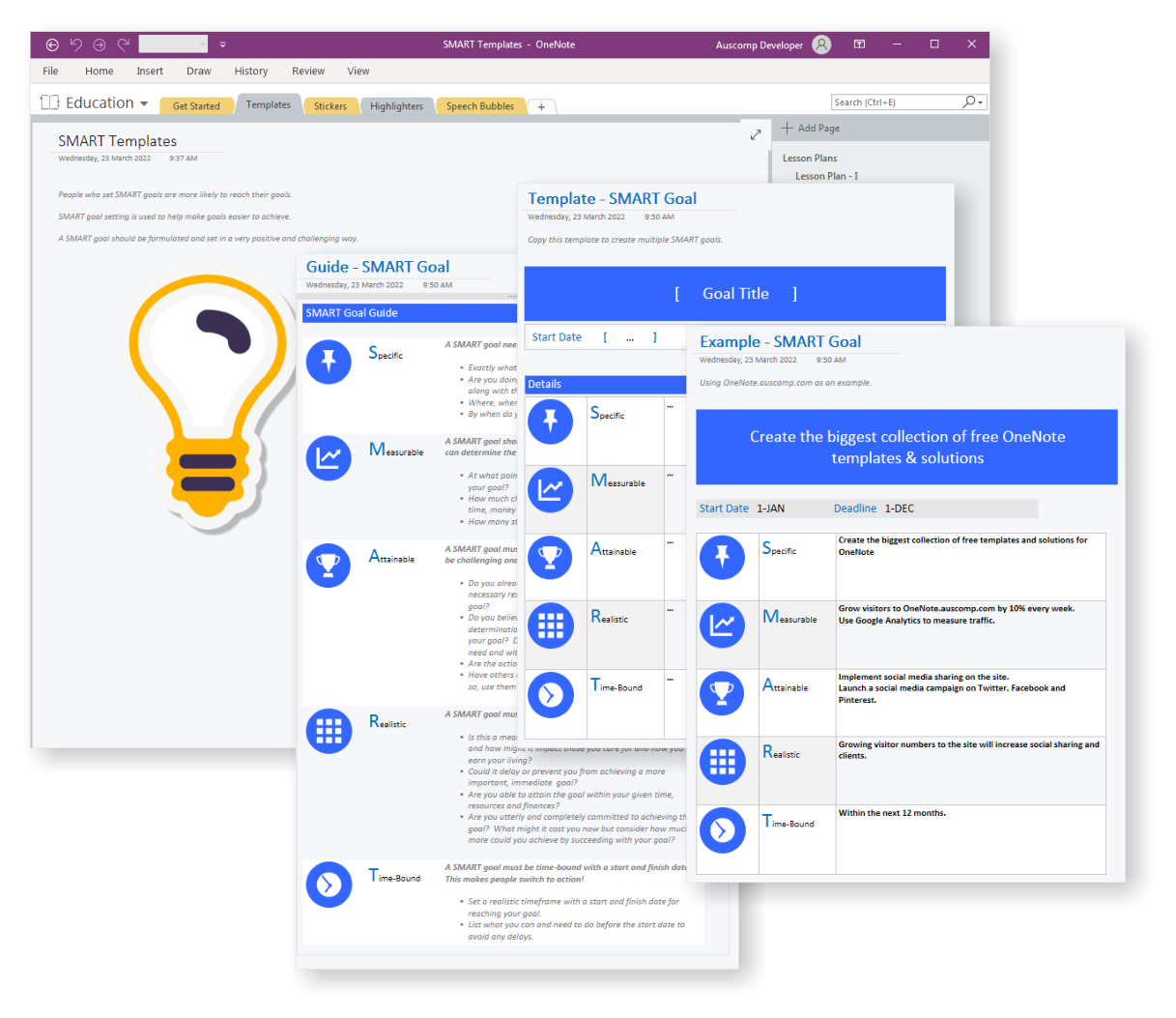Switch to the Stickers section tab
The image size is (1176, 1018).
pos(330,106)
